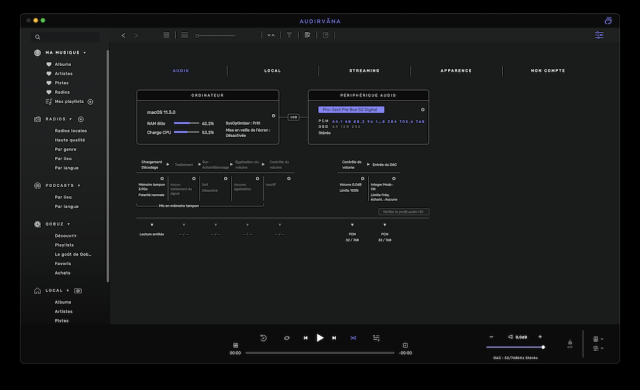Click the edit/export icon in toolbar
640x390 pixels.
325,35
